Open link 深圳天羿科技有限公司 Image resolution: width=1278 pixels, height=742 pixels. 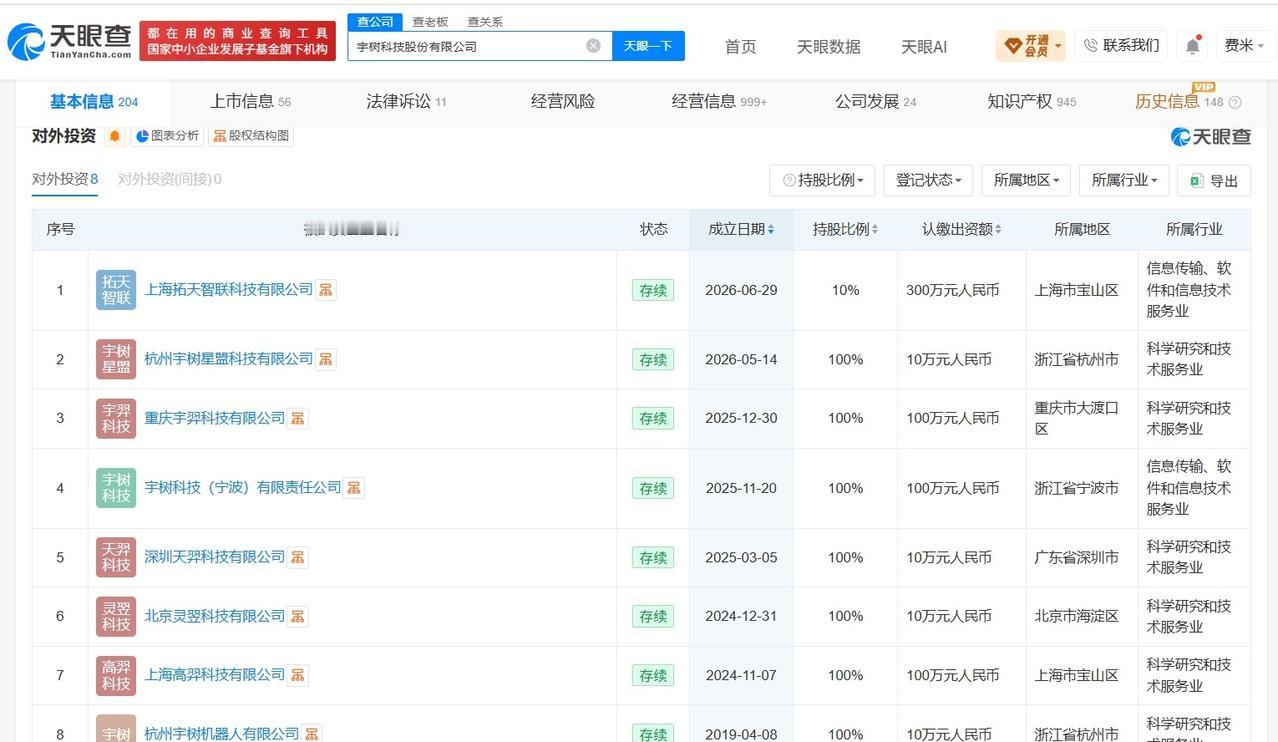click(215, 557)
